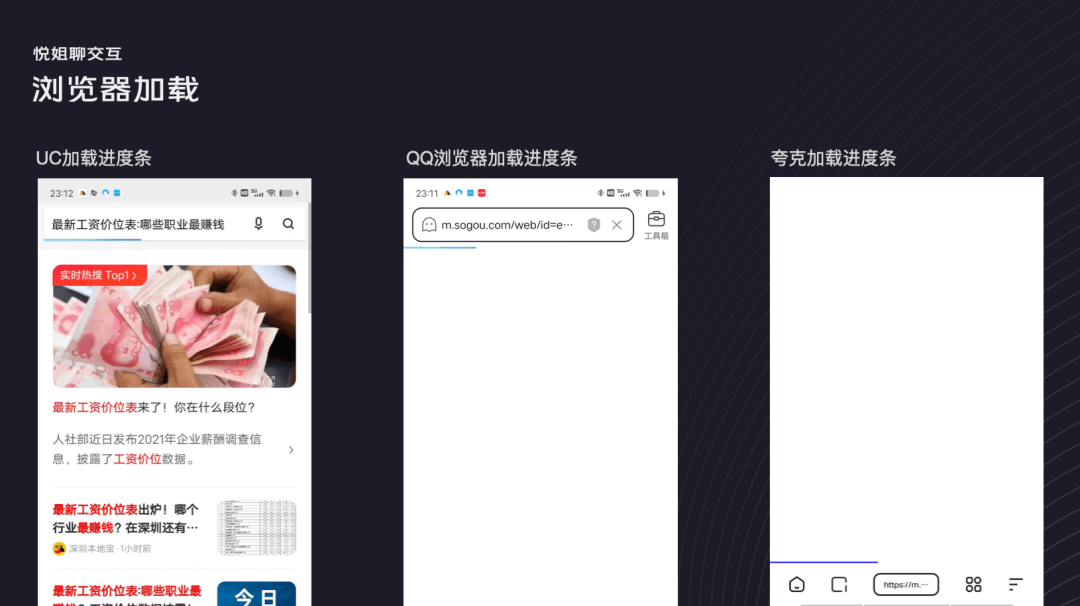Open headline 最新工资价位表来了！你在什么段位？
The image size is (1080, 606).
[x=154, y=408]
